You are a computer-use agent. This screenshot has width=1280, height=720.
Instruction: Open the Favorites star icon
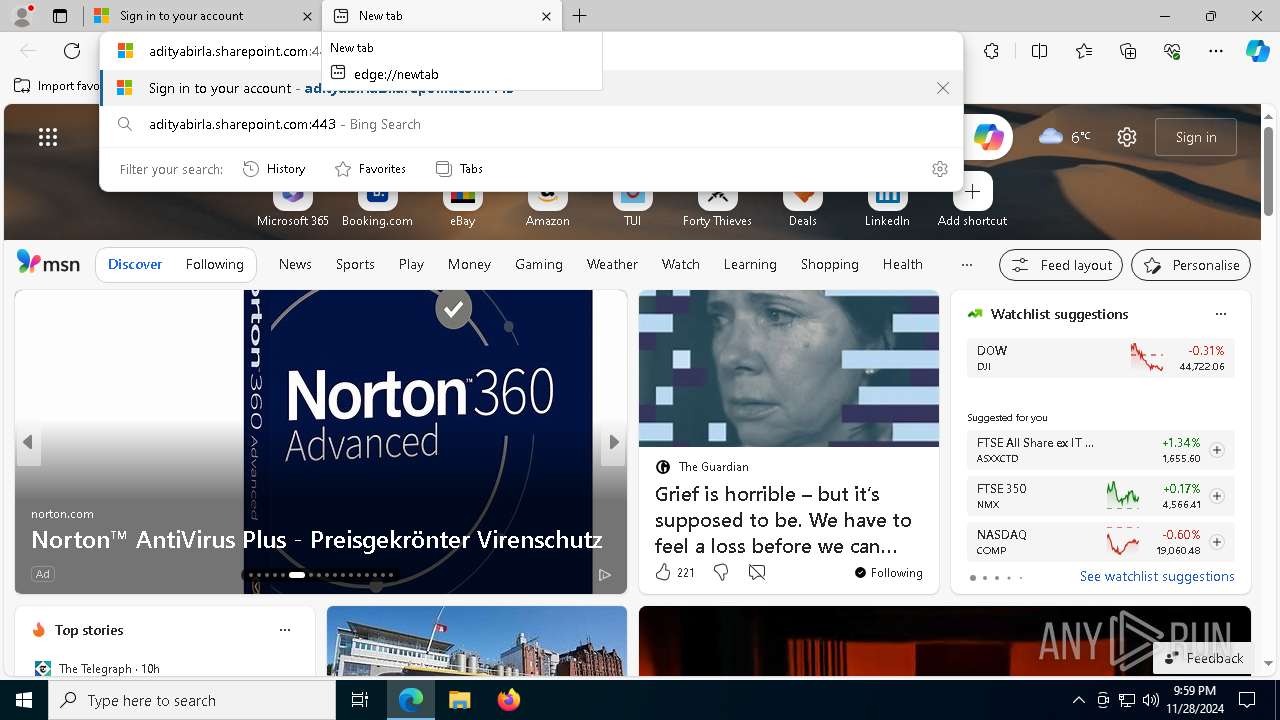[1084, 51]
